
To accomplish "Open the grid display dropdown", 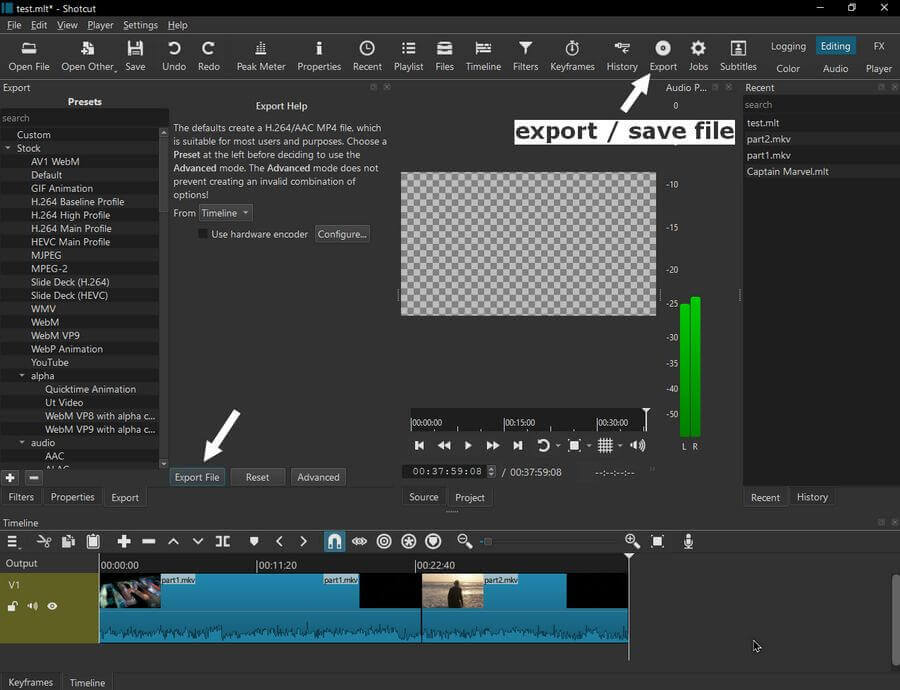I will [620, 446].
